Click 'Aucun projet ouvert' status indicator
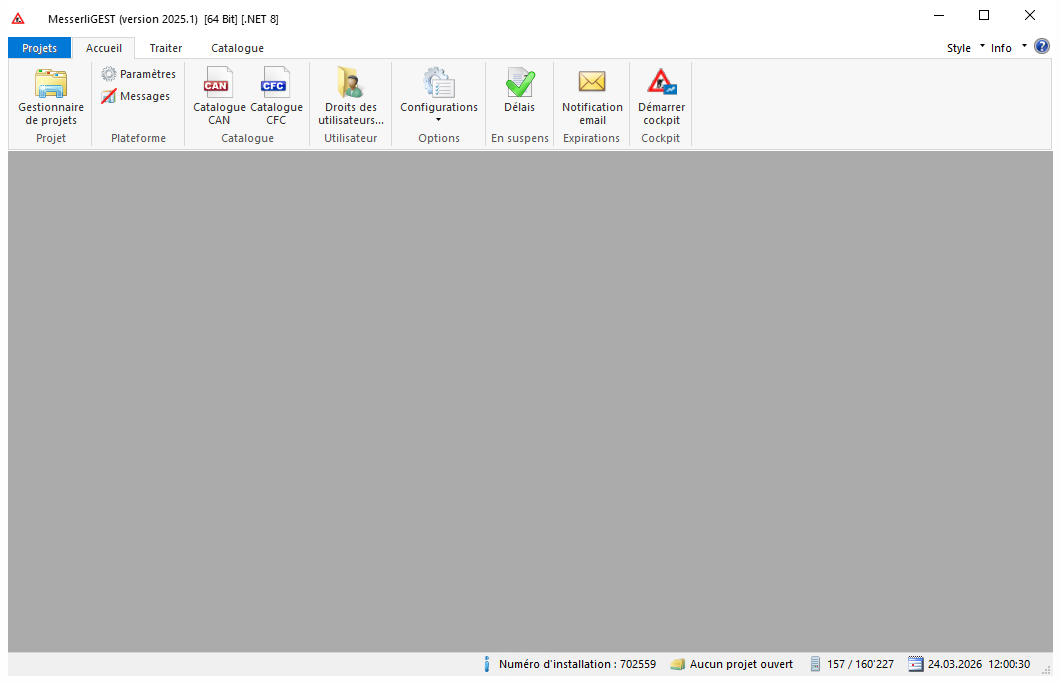 coord(732,664)
